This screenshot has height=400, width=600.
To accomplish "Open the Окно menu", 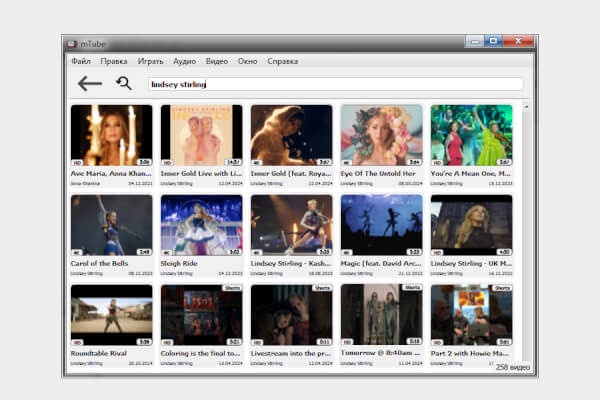I will (248, 61).
